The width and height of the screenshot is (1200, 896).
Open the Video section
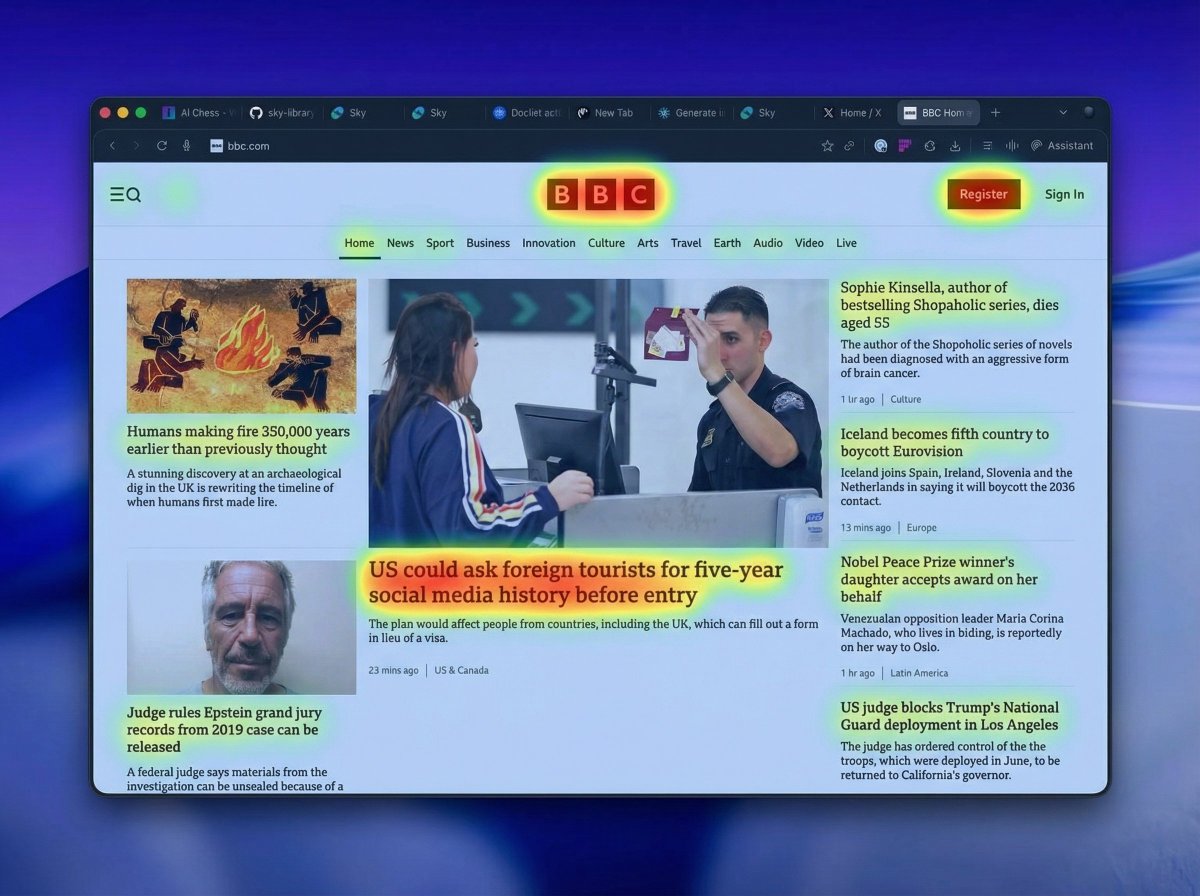tap(809, 243)
